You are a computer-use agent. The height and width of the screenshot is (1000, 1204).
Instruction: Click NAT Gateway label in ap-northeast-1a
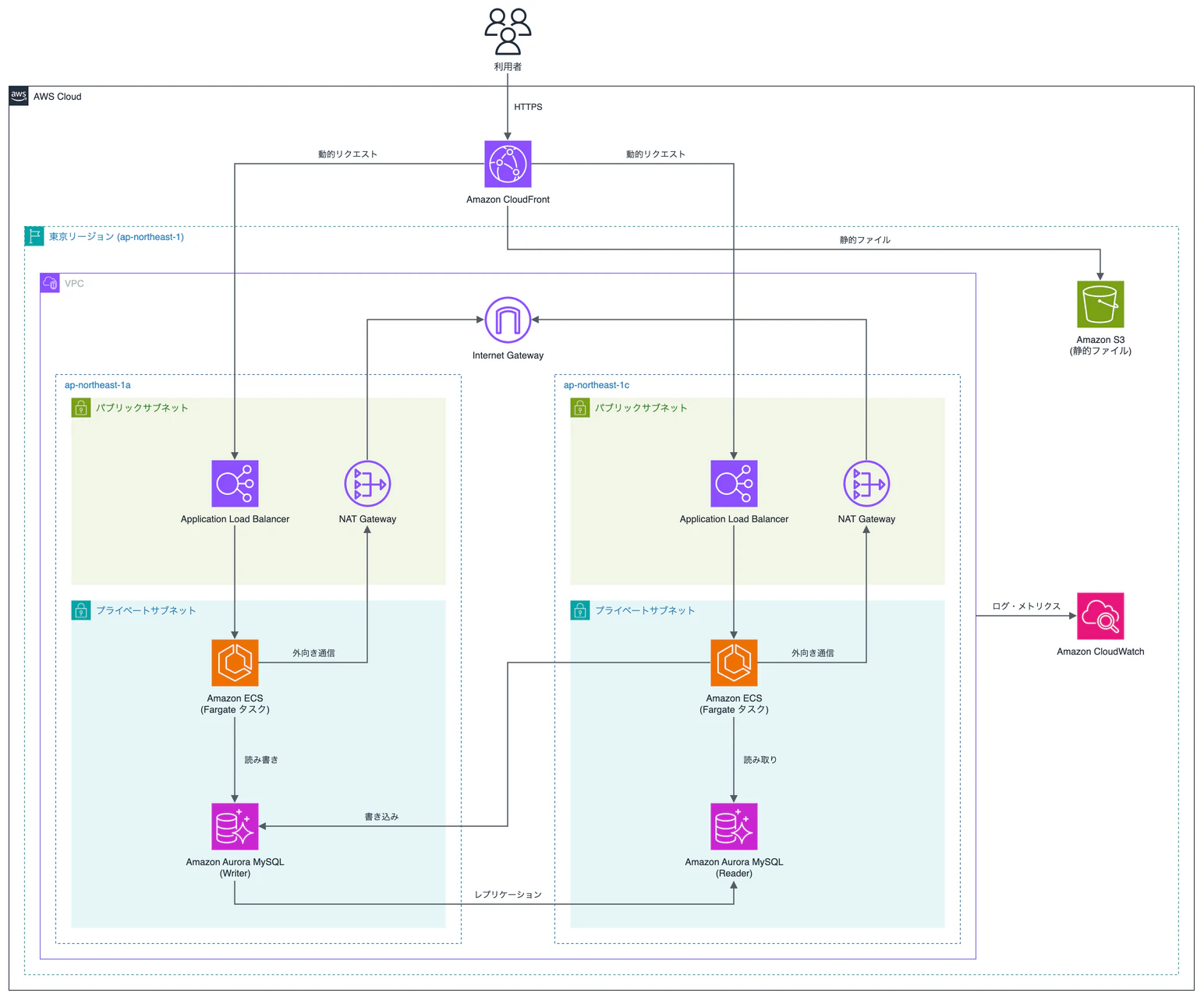point(367,519)
